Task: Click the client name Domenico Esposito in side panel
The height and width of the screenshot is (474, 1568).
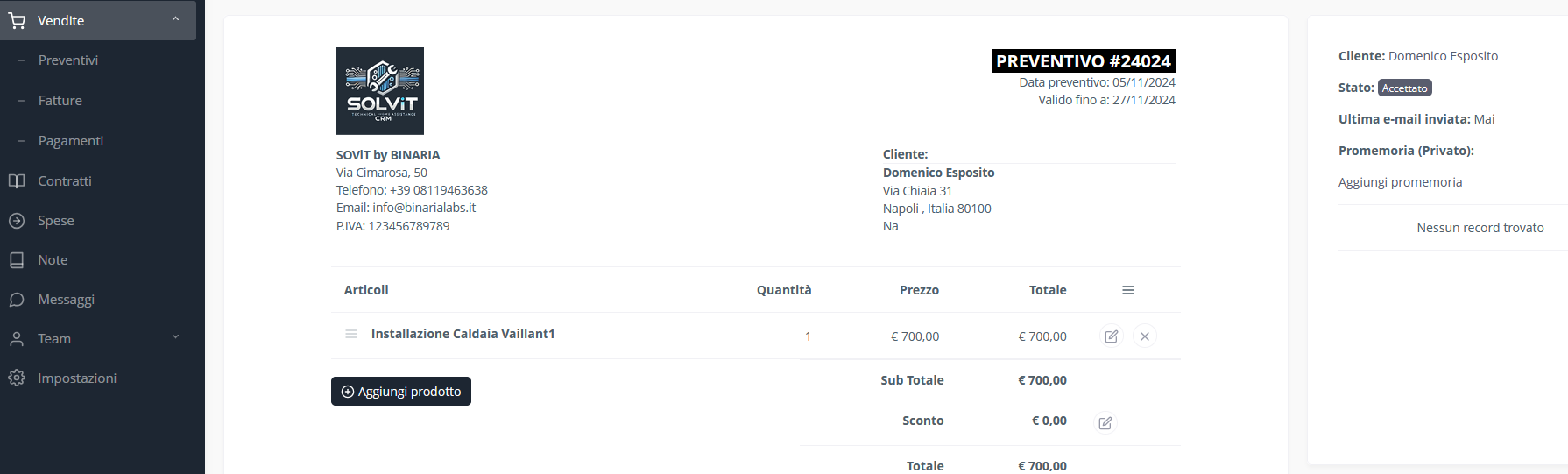Action: click(x=1443, y=56)
